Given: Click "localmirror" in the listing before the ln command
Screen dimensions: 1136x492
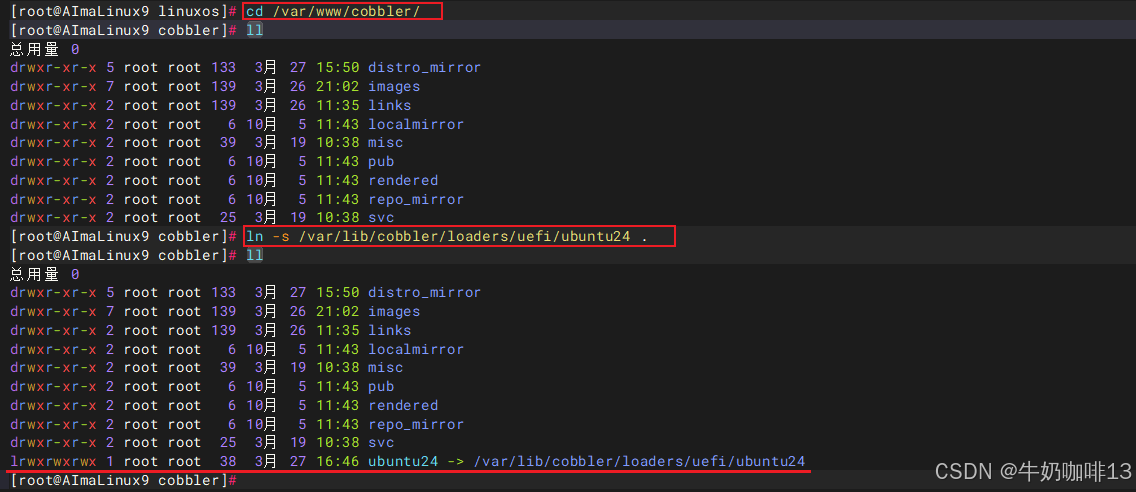Looking at the screenshot, I should (416, 124).
